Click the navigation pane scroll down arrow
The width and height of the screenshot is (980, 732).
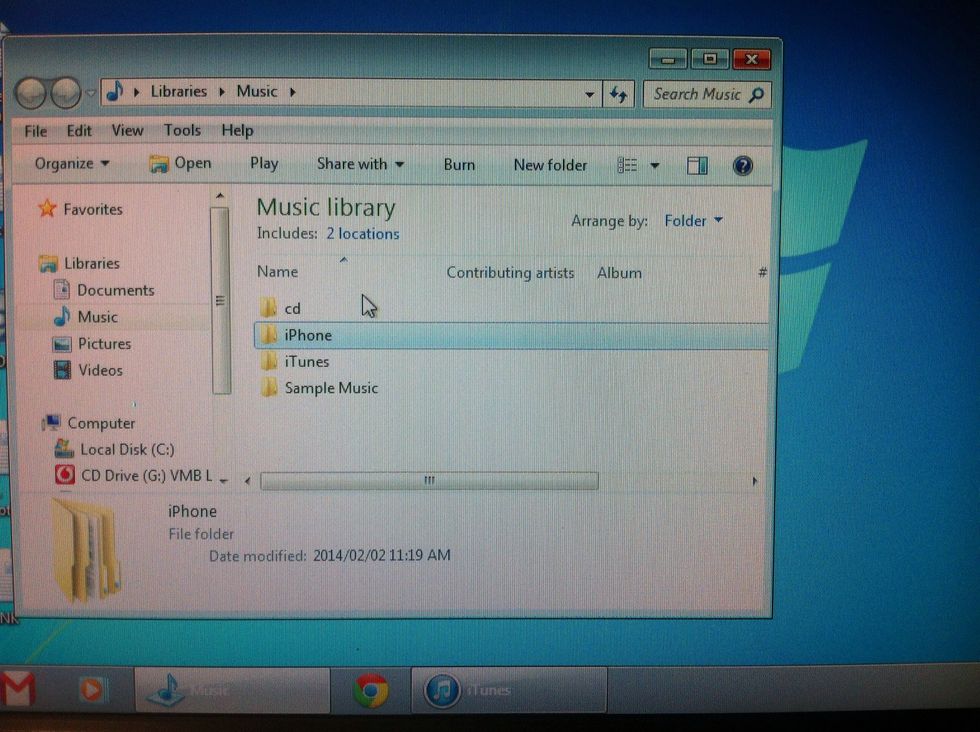pyautogui.click(x=223, y=480)
